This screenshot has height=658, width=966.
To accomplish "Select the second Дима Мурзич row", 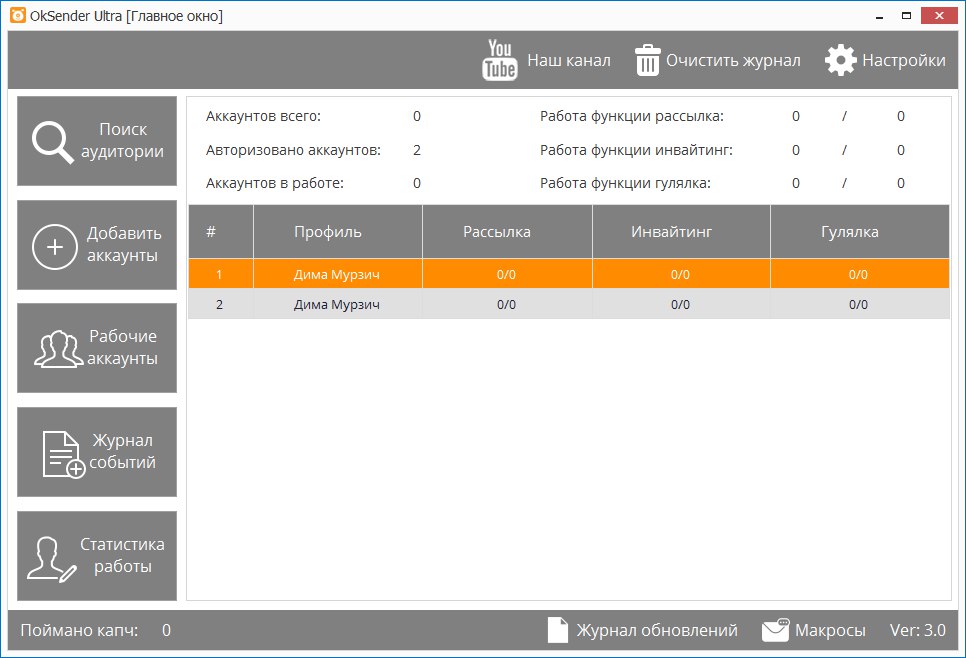I will point(338,305).
